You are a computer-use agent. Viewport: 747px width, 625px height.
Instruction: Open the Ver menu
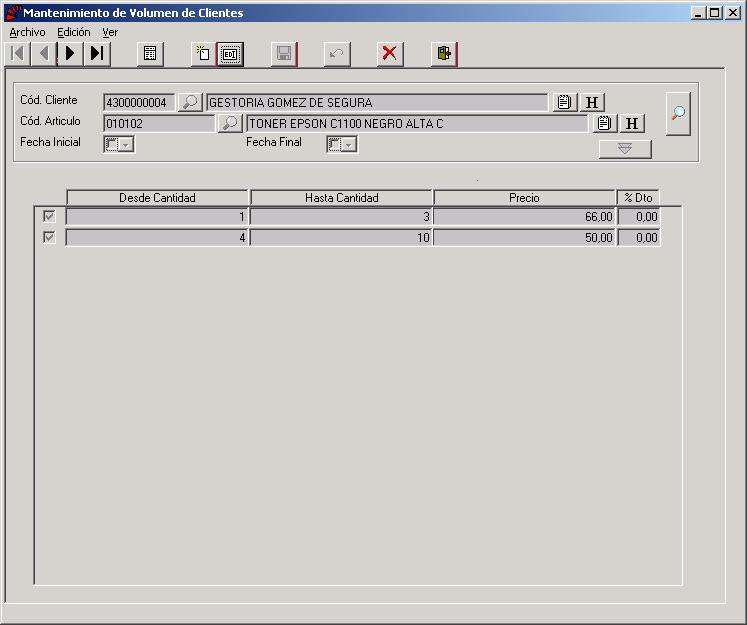pos(110,32)
